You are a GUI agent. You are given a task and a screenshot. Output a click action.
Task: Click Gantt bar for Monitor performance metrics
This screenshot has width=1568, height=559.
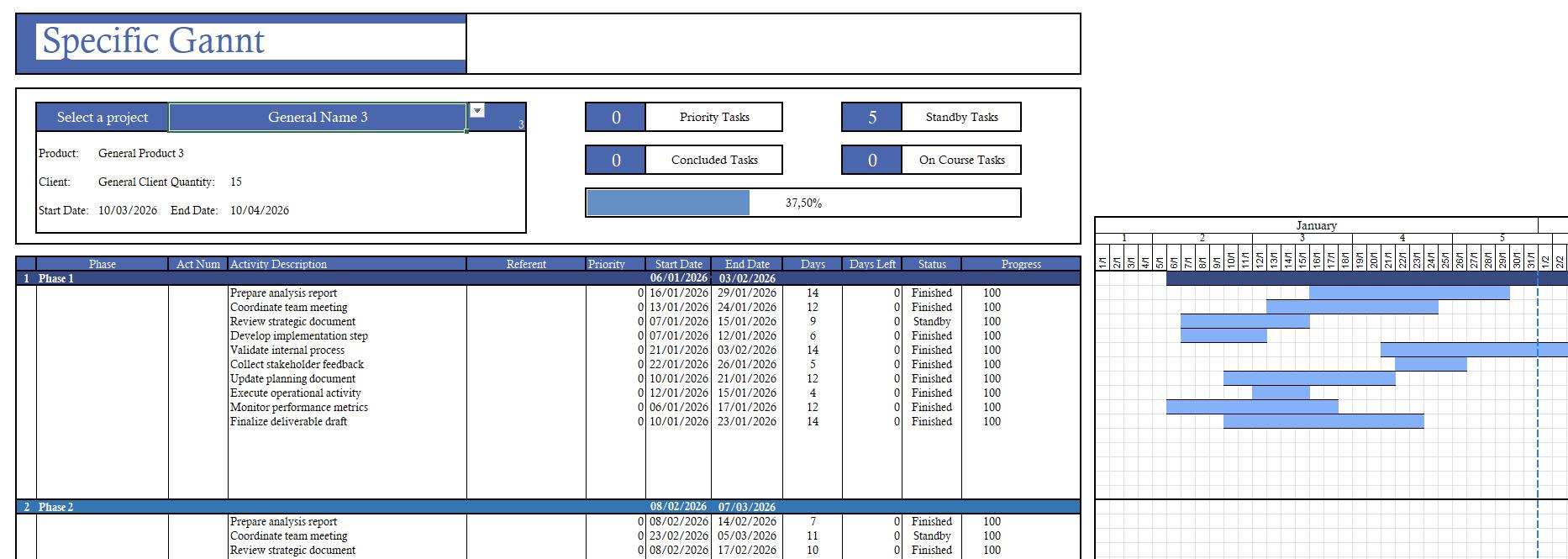[1252, 407]
